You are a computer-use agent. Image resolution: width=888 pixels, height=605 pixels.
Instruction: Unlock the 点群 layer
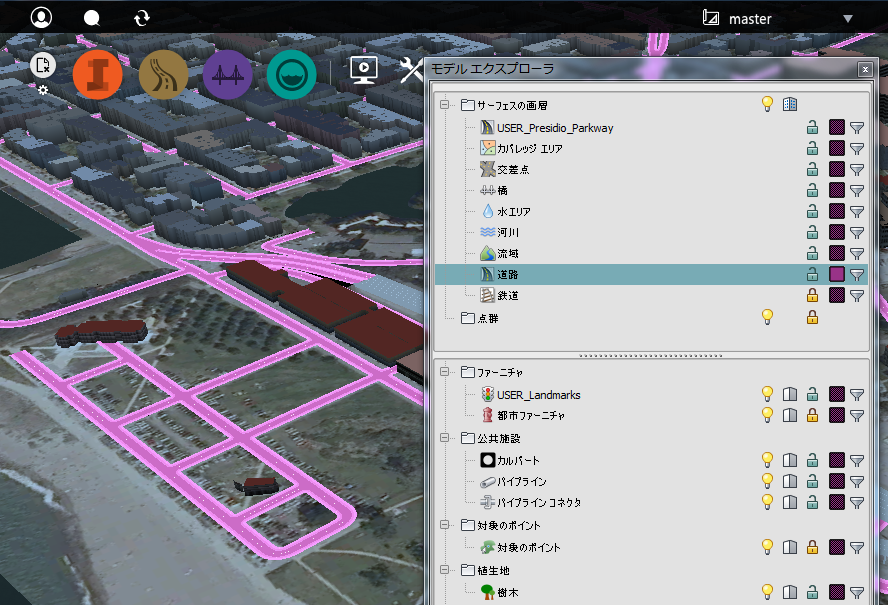(x=812, y=317)
